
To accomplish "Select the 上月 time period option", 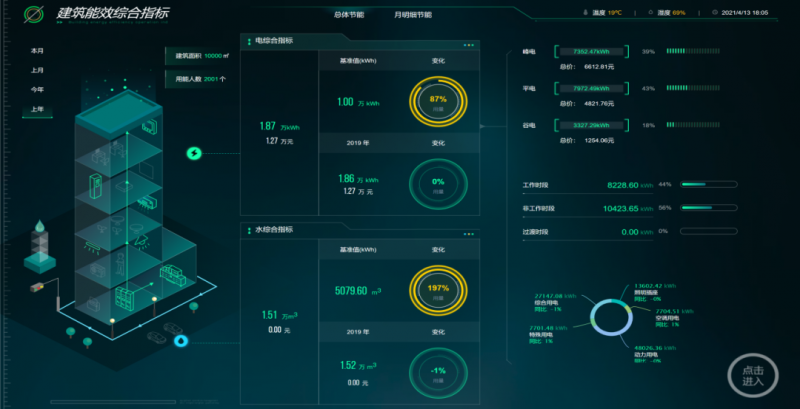I will click(x=37, y=70).
